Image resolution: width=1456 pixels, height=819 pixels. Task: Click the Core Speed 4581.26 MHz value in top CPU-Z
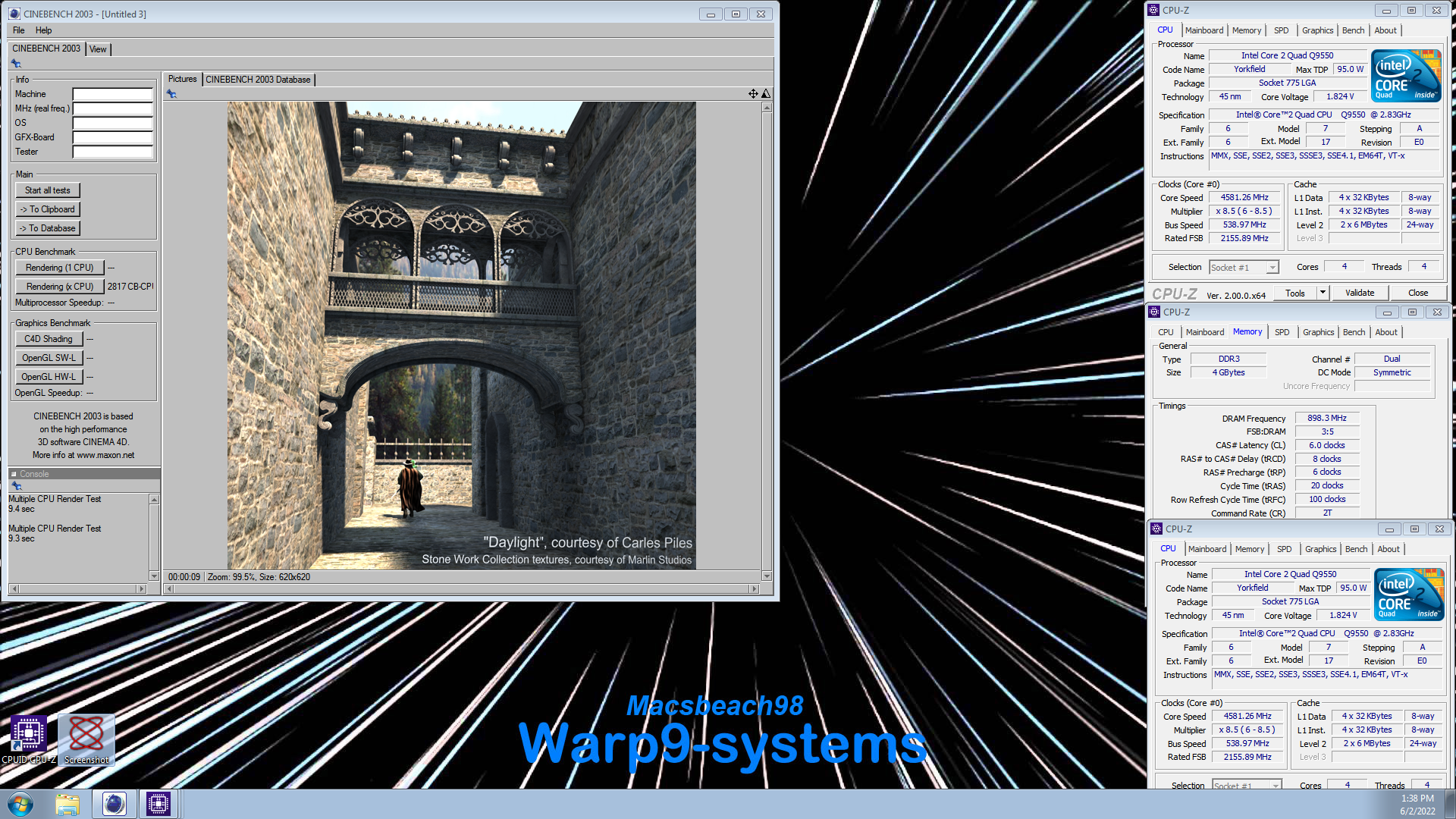pos(1244,197)
